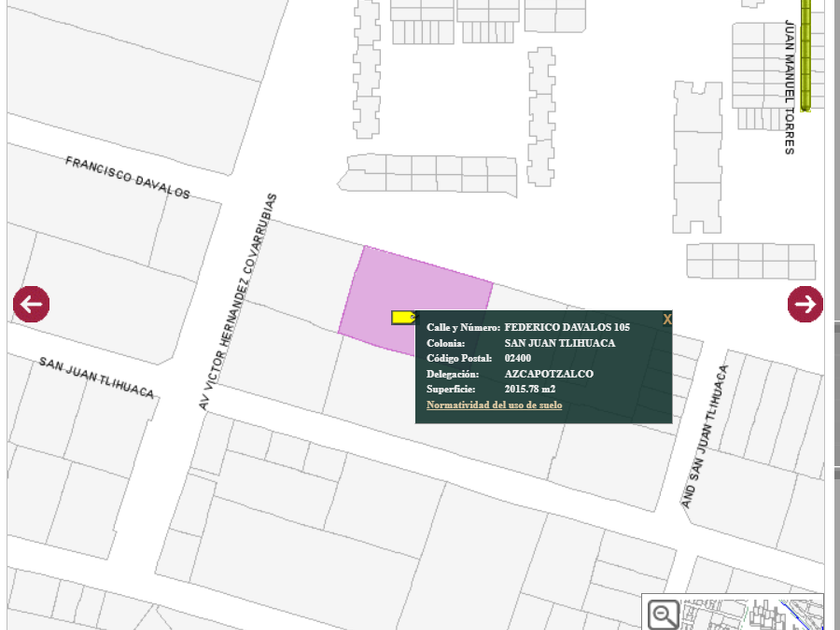The width and height of the screenshot is (840, 630).
Task: Click Código Postal field label
Action: (459, 358)
